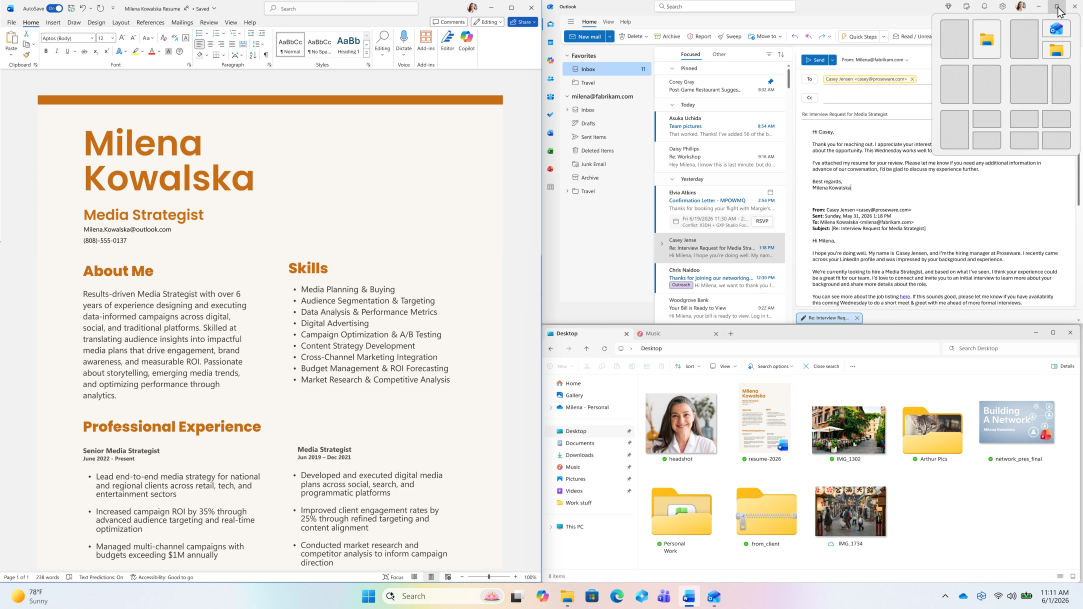Refresh the File Explorer Desktop folder

[604, 349]
